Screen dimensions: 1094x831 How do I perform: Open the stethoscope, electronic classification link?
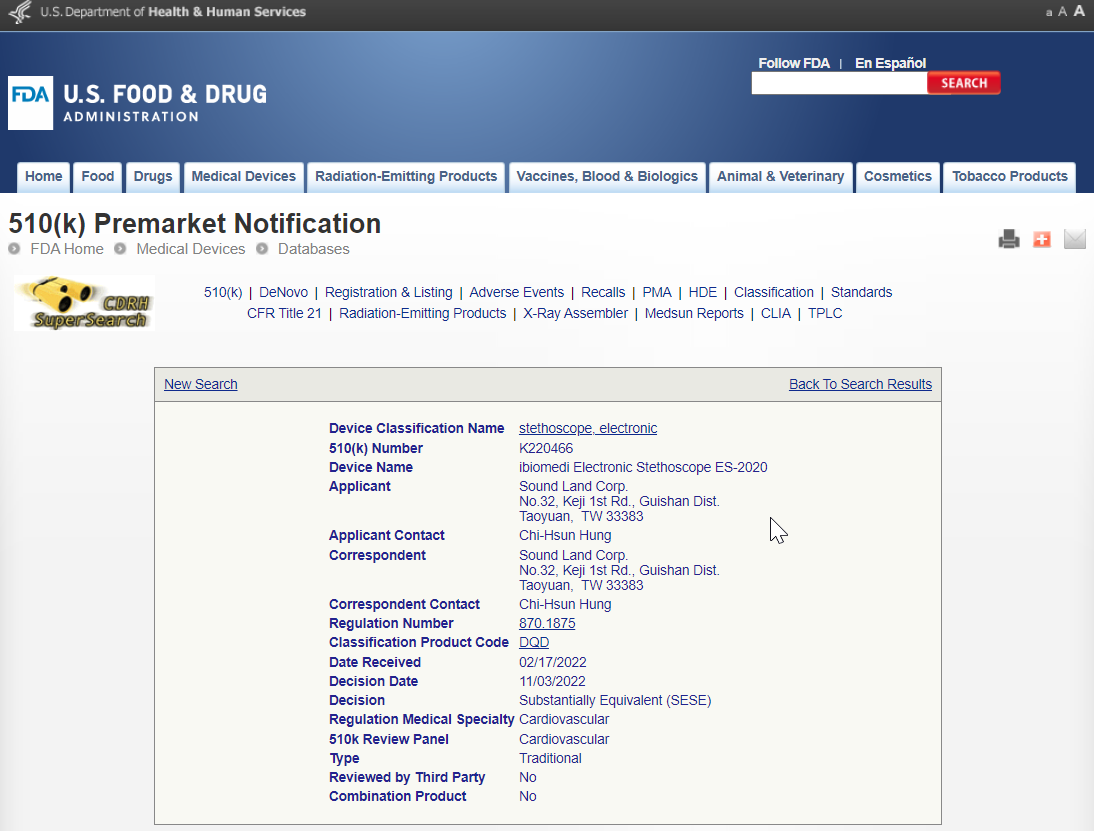588,428
